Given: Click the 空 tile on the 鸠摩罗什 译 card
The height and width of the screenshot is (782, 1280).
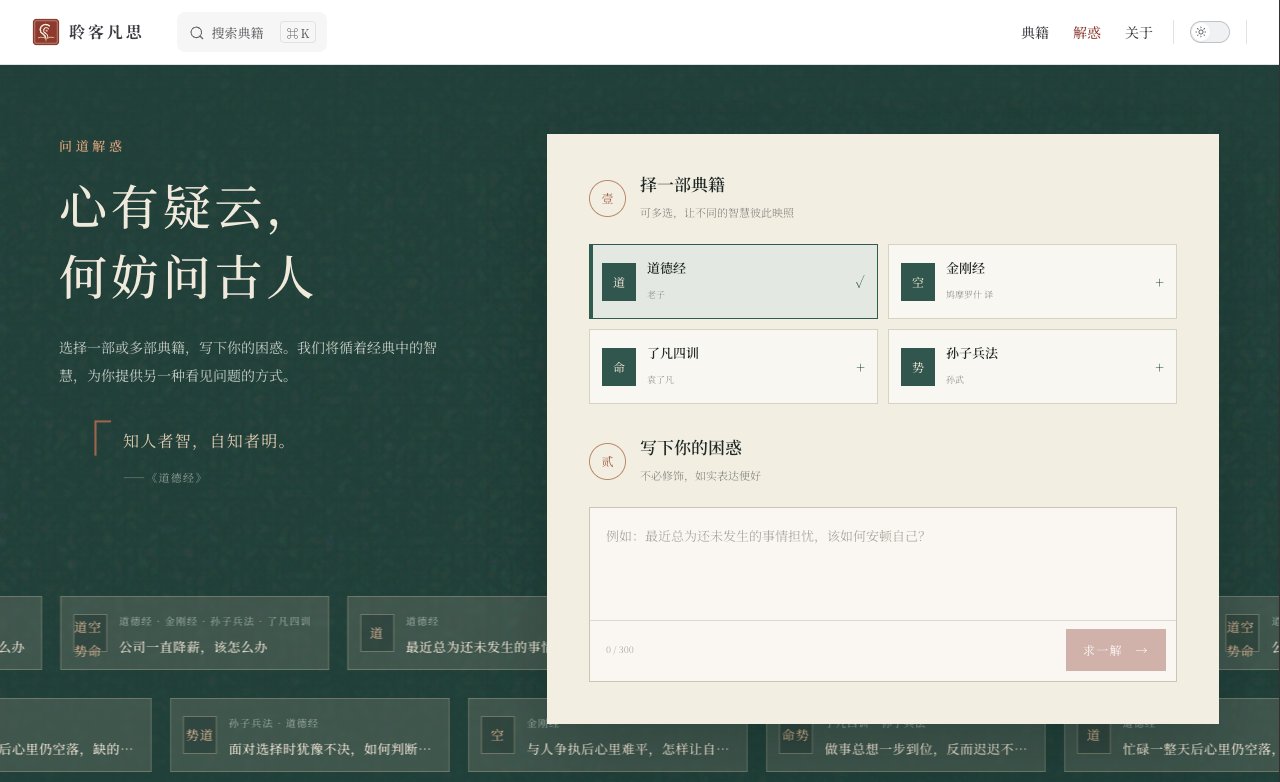Looking at the screenshot, I should [918, 282].
